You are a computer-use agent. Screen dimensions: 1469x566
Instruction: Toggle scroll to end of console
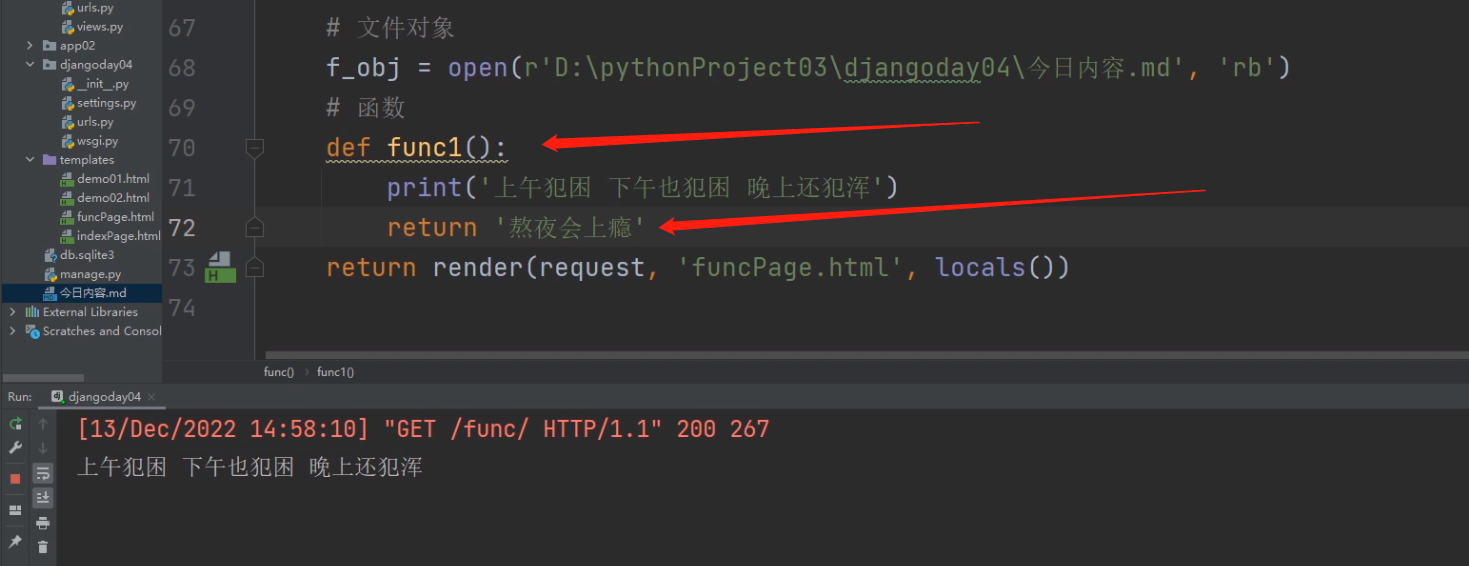point(43,497)
